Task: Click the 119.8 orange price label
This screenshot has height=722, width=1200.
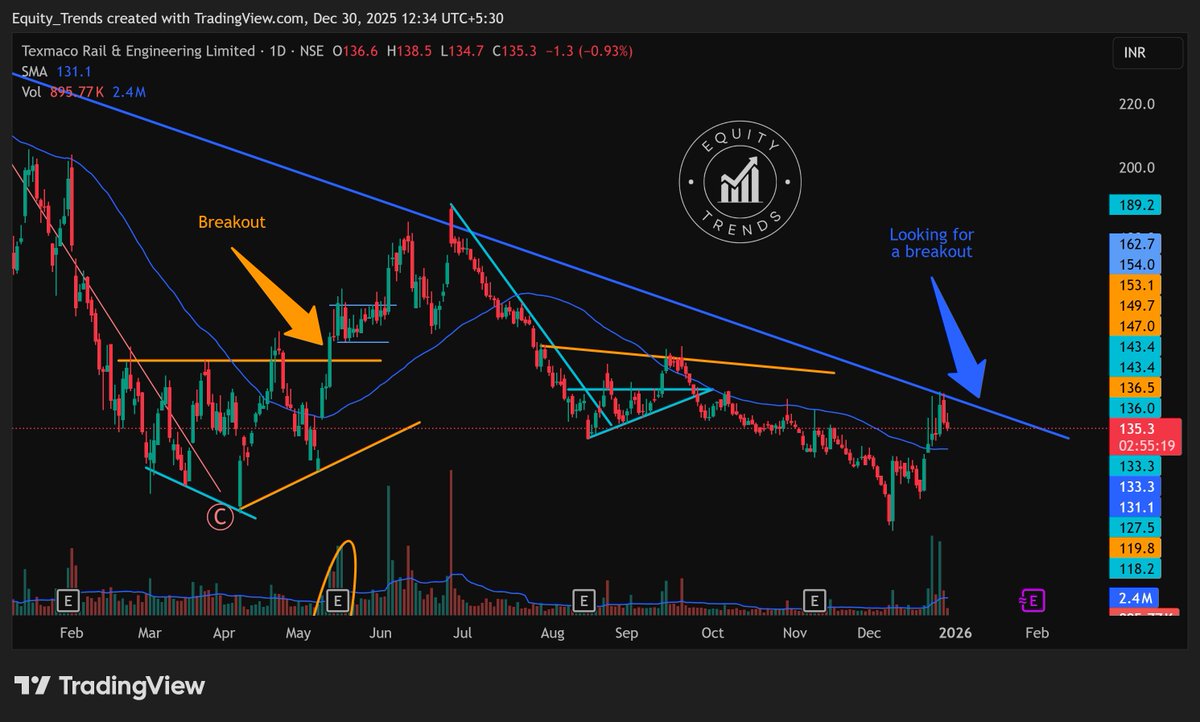Action: (1134, 548)
